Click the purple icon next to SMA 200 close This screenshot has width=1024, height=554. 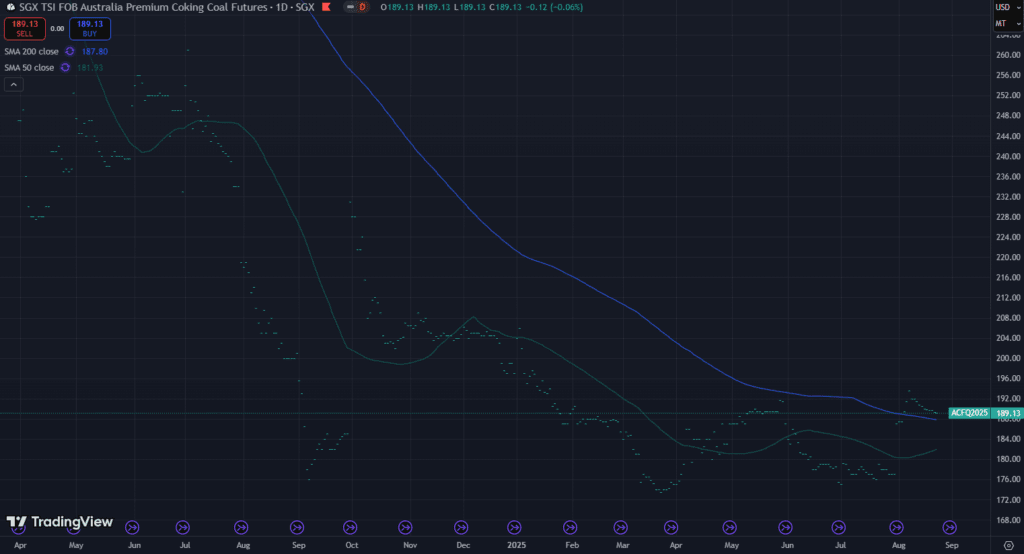click(x=70, y=51)
